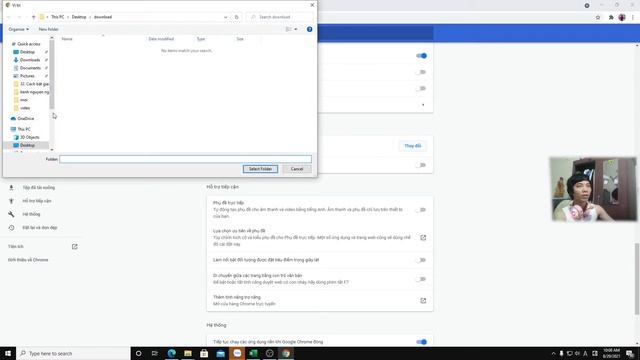The height and width of the screenshot is (360, 640).
Task: Show hidden system tray icons chevron
Action: (x=553, y=353)
